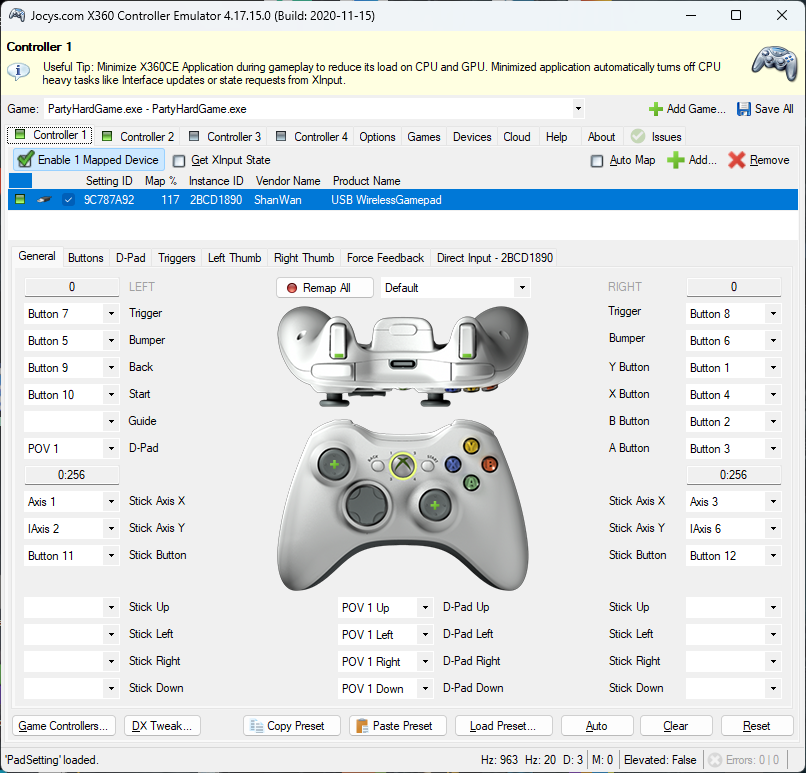Click the red X Remove icon
The height and width of the screenshot is (773, 806).
tap(736, 160)
